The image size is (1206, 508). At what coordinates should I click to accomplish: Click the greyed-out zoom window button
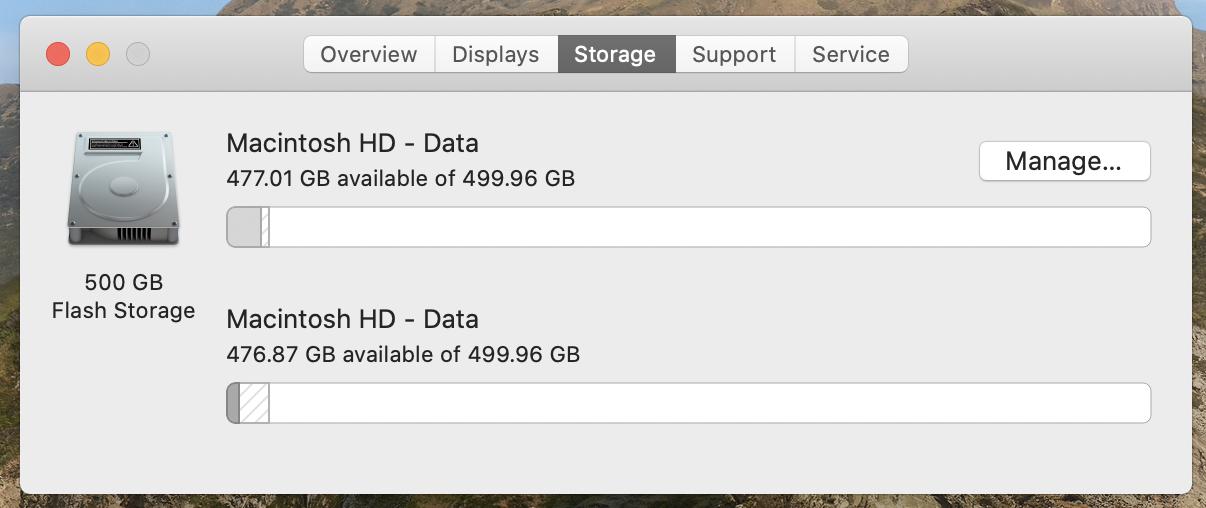[x=138, y=54]
